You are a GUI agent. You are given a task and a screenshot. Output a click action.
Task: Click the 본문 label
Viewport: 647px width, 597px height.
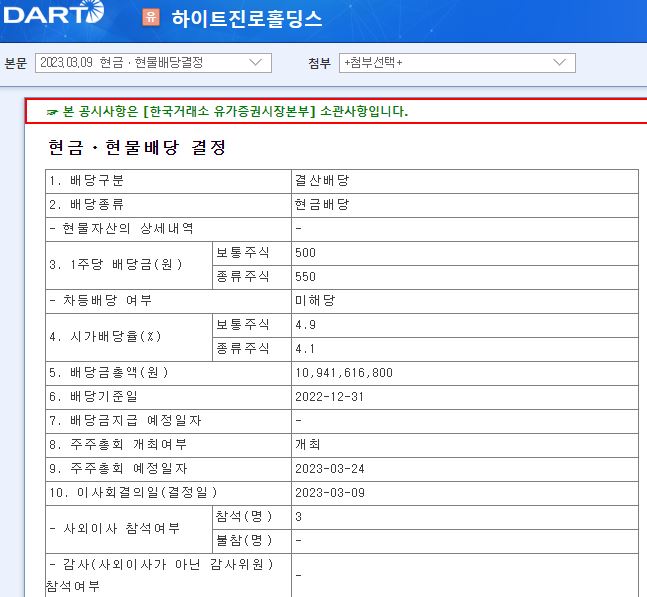pyautogui.click(x=16, y=63)
